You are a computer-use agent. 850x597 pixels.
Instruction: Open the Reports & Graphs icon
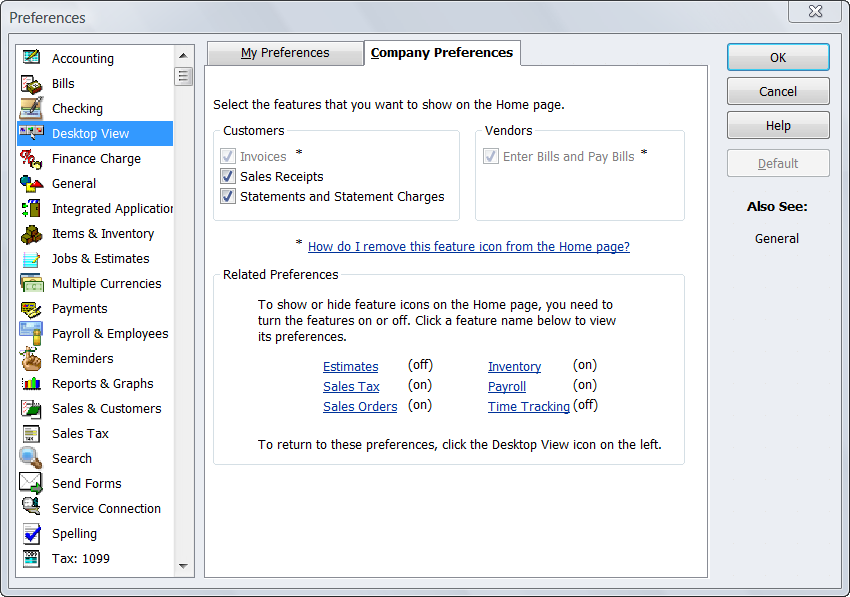click(31, 383)
